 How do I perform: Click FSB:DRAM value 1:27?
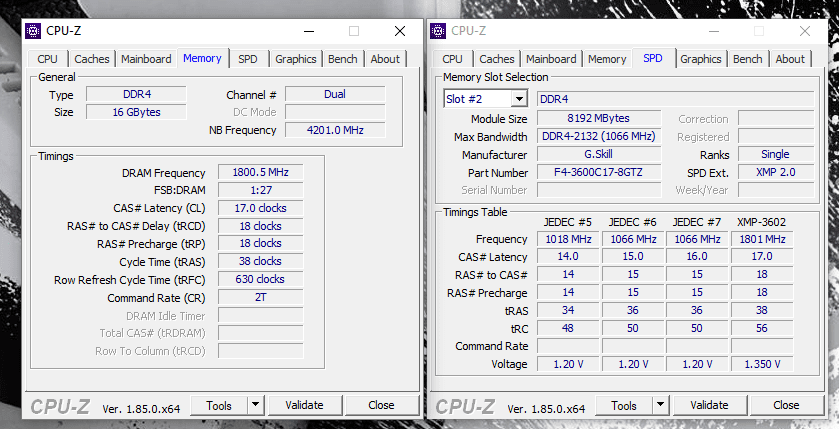pyautogui.click(x=261, y=190)
